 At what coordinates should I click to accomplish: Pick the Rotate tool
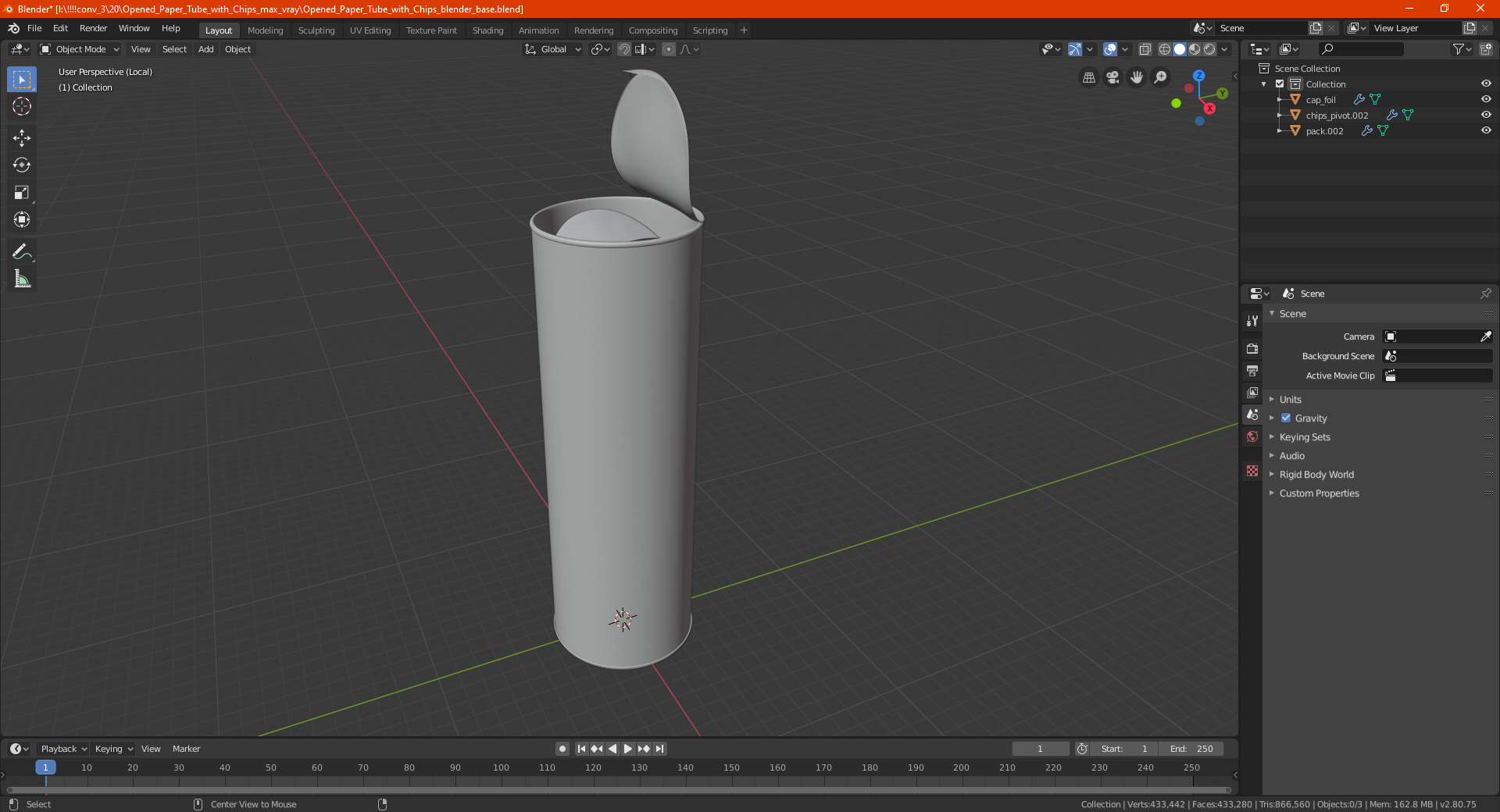(x=22, y=165)
